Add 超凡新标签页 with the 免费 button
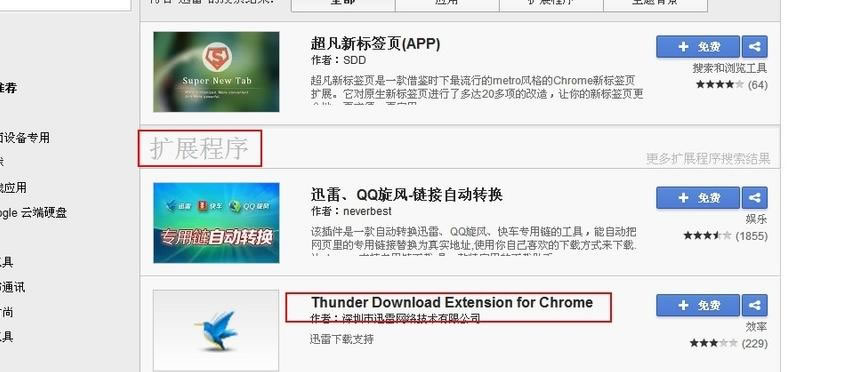This screenshot has height=372, width=842. (x=698, y=47)
